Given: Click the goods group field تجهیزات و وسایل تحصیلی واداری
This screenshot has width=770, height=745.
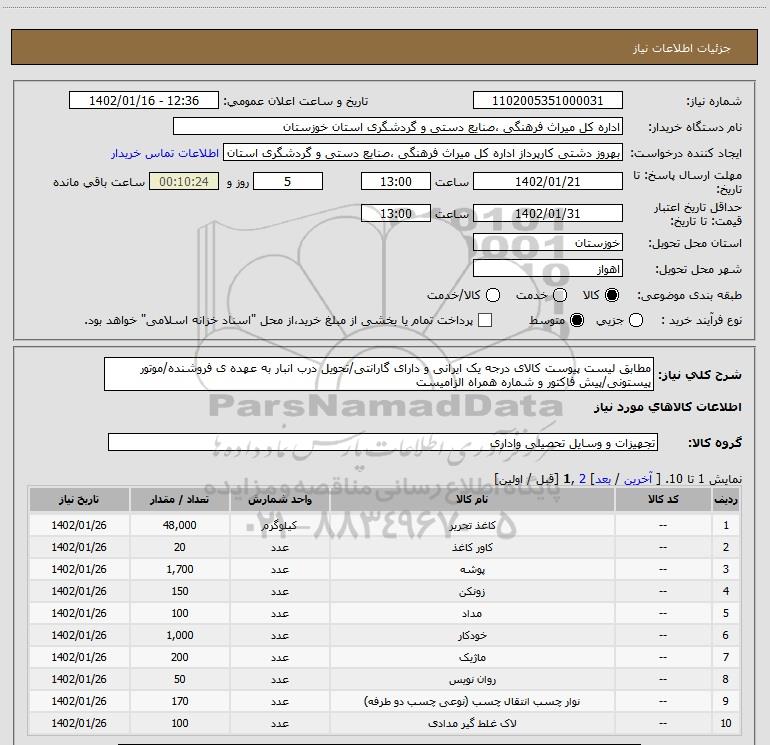Looking at the screenshot, I should 383,442.
